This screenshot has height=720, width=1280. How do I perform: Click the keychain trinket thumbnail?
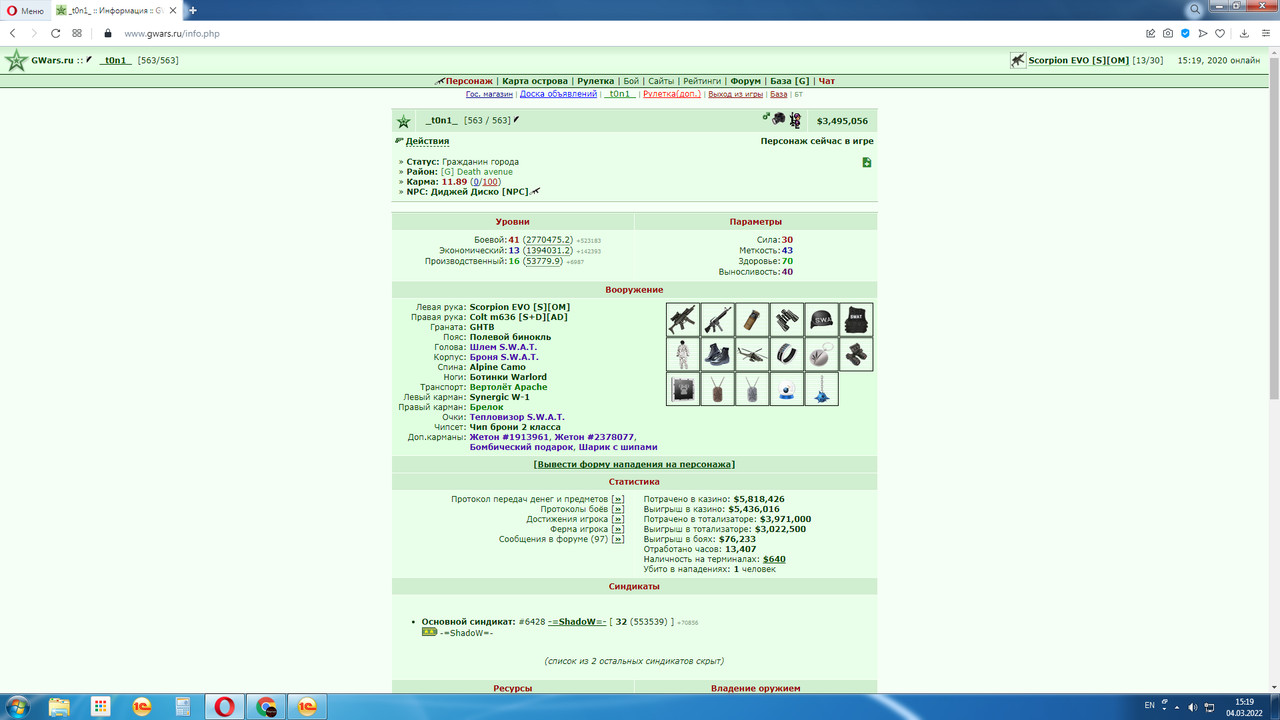click(821, 354)
